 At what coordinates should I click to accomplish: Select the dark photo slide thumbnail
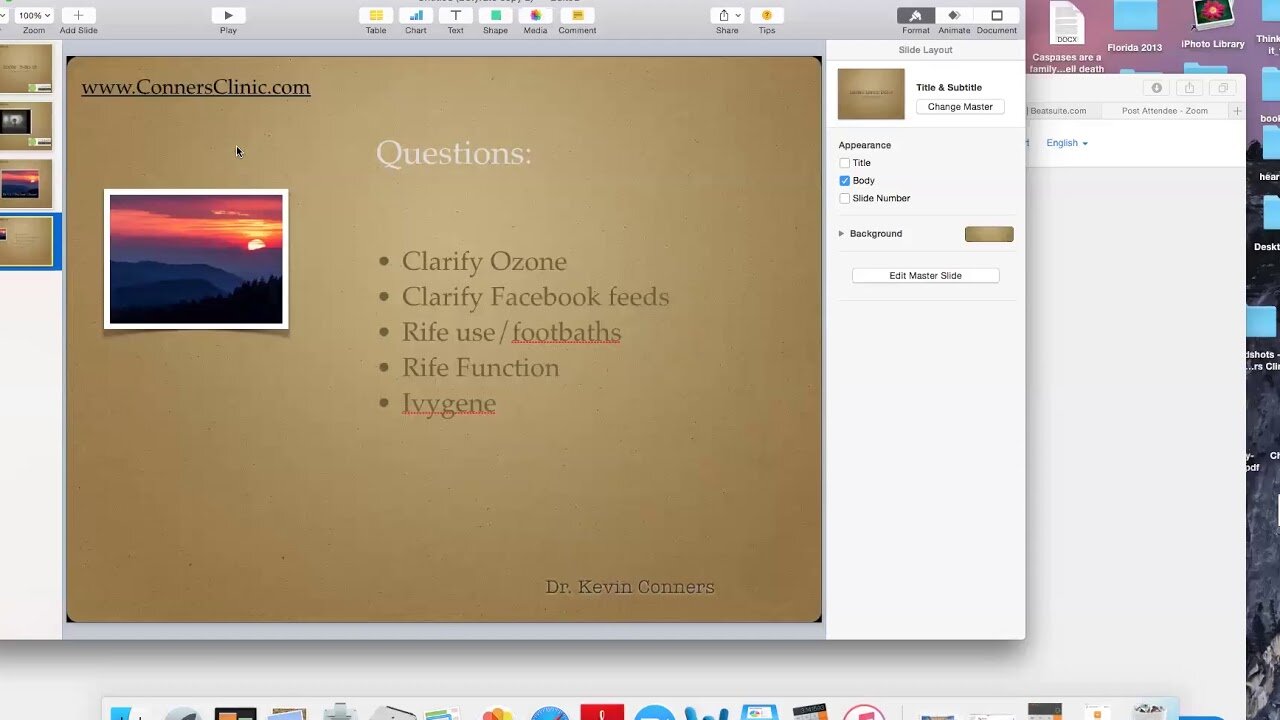pos(25,126)
